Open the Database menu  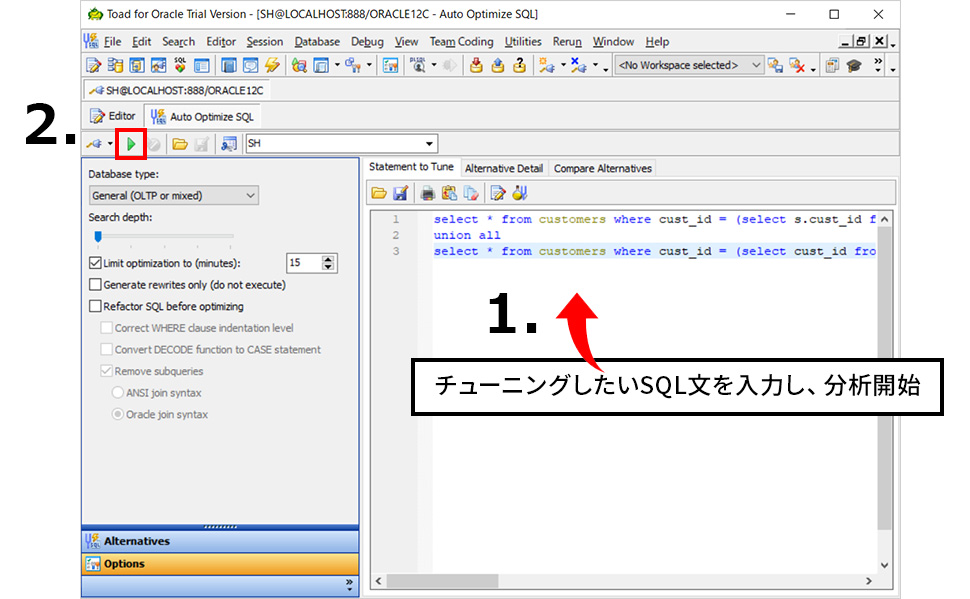pos(317,41)
